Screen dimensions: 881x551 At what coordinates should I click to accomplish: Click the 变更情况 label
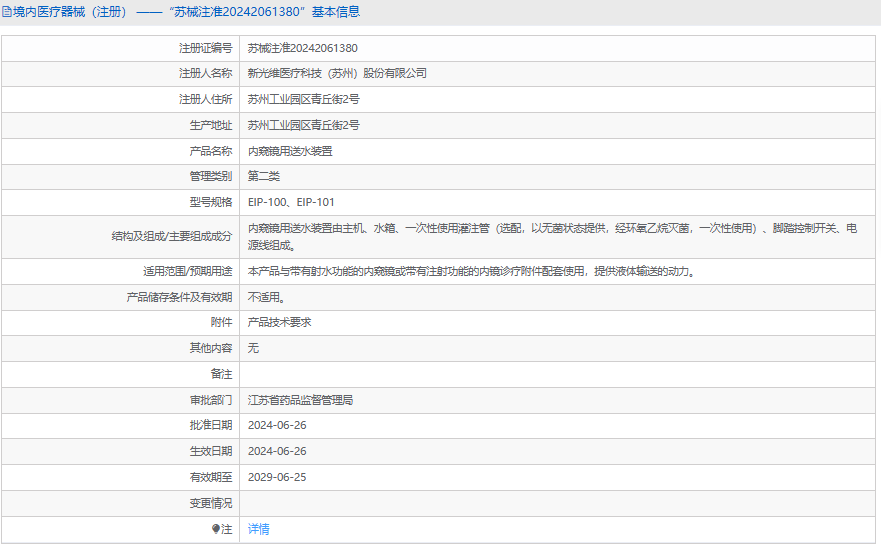211,503
